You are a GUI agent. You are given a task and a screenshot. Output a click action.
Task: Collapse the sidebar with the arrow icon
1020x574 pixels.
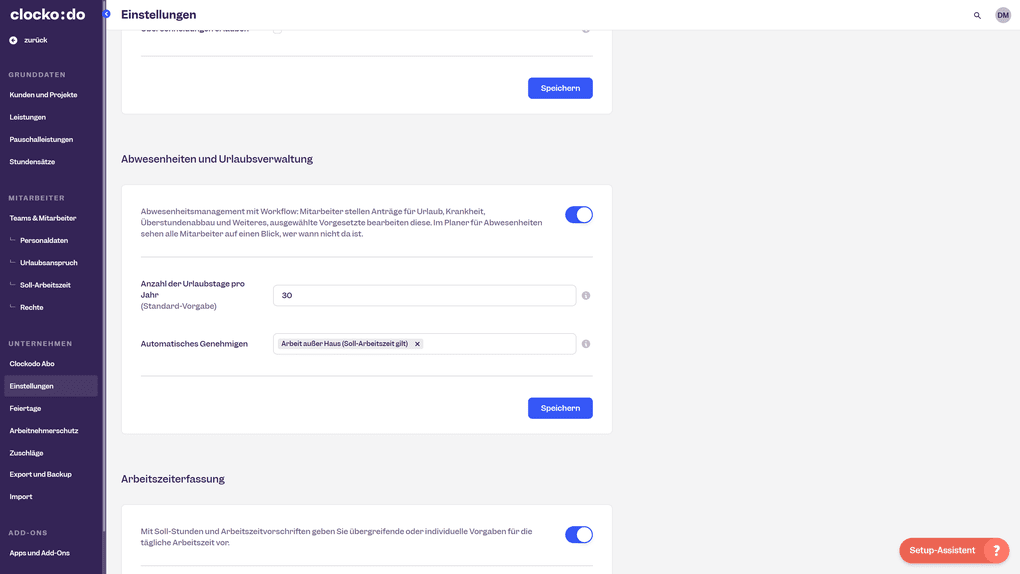point(106,14)
